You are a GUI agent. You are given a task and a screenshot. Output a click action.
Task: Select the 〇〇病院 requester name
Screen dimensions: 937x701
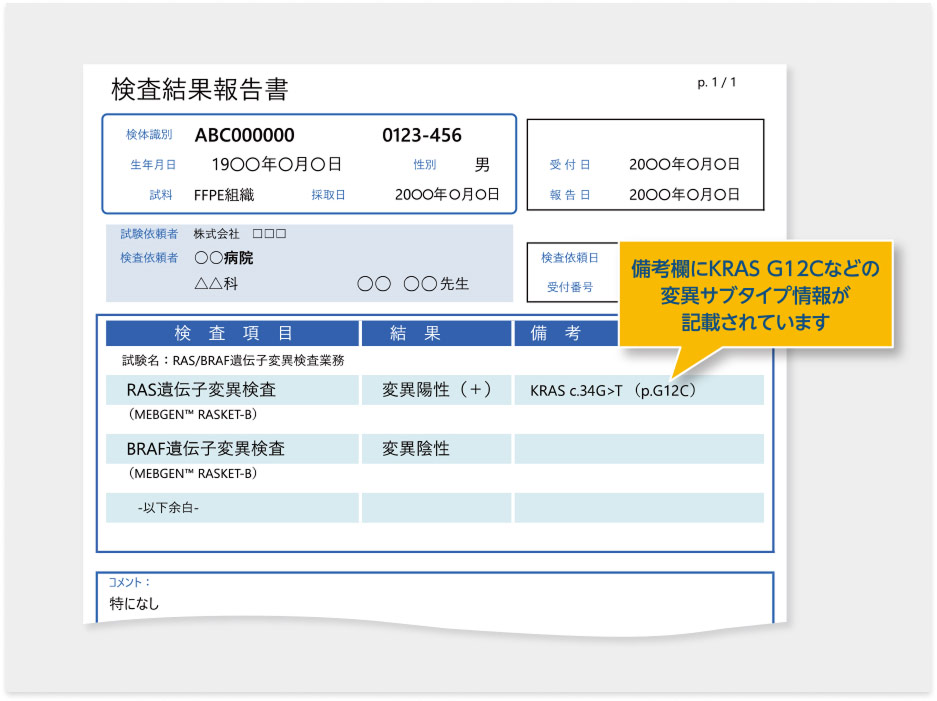point(223,258)
